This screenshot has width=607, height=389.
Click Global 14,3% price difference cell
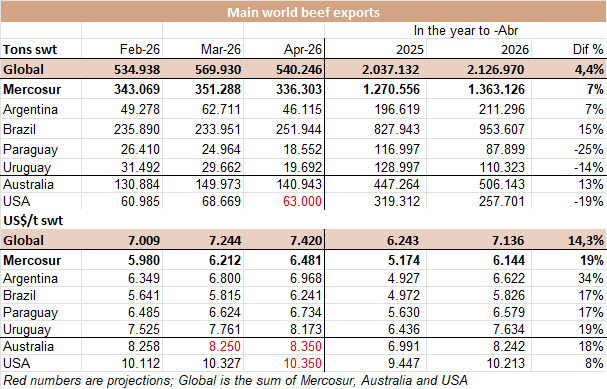(586, 241)
